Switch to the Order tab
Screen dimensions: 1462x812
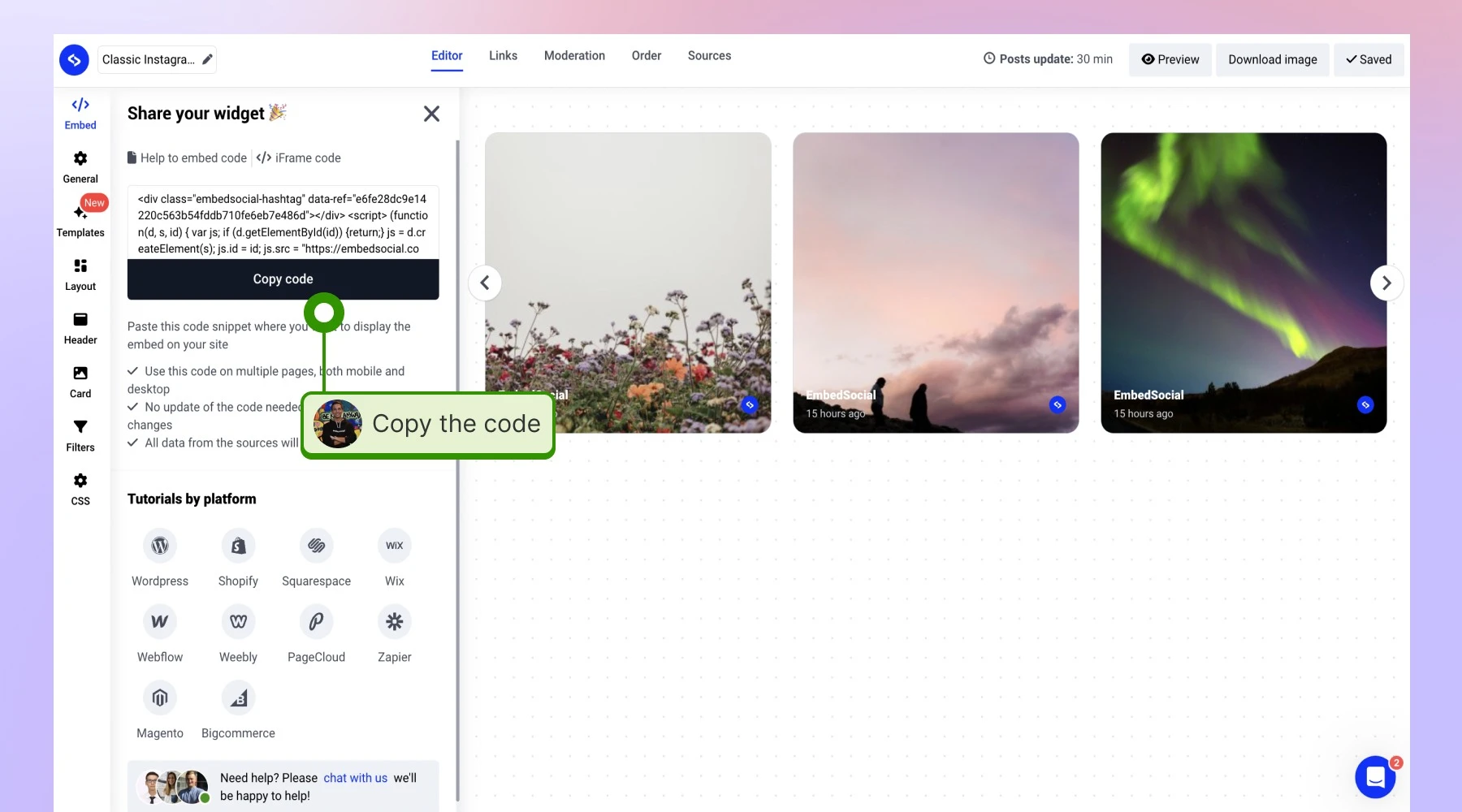pos(647,56)
